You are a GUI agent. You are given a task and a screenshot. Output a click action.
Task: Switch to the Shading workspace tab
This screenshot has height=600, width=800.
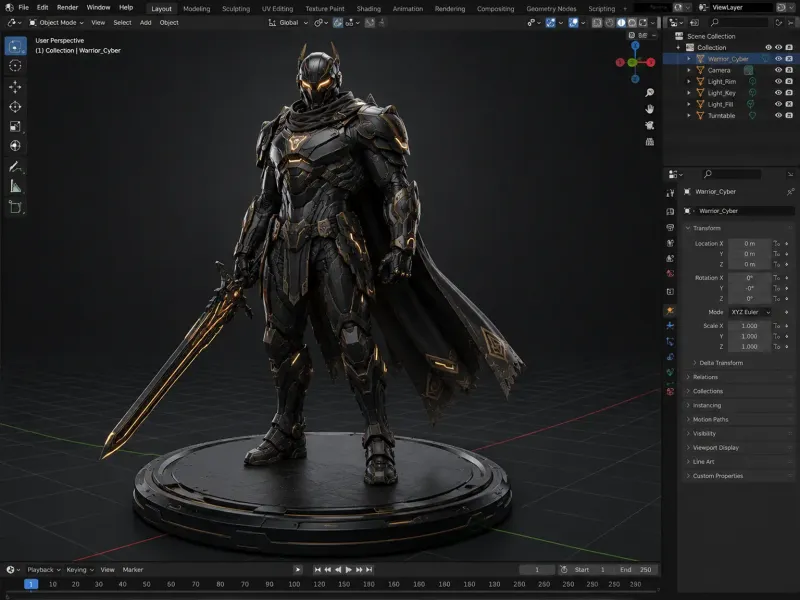(368, 9)
